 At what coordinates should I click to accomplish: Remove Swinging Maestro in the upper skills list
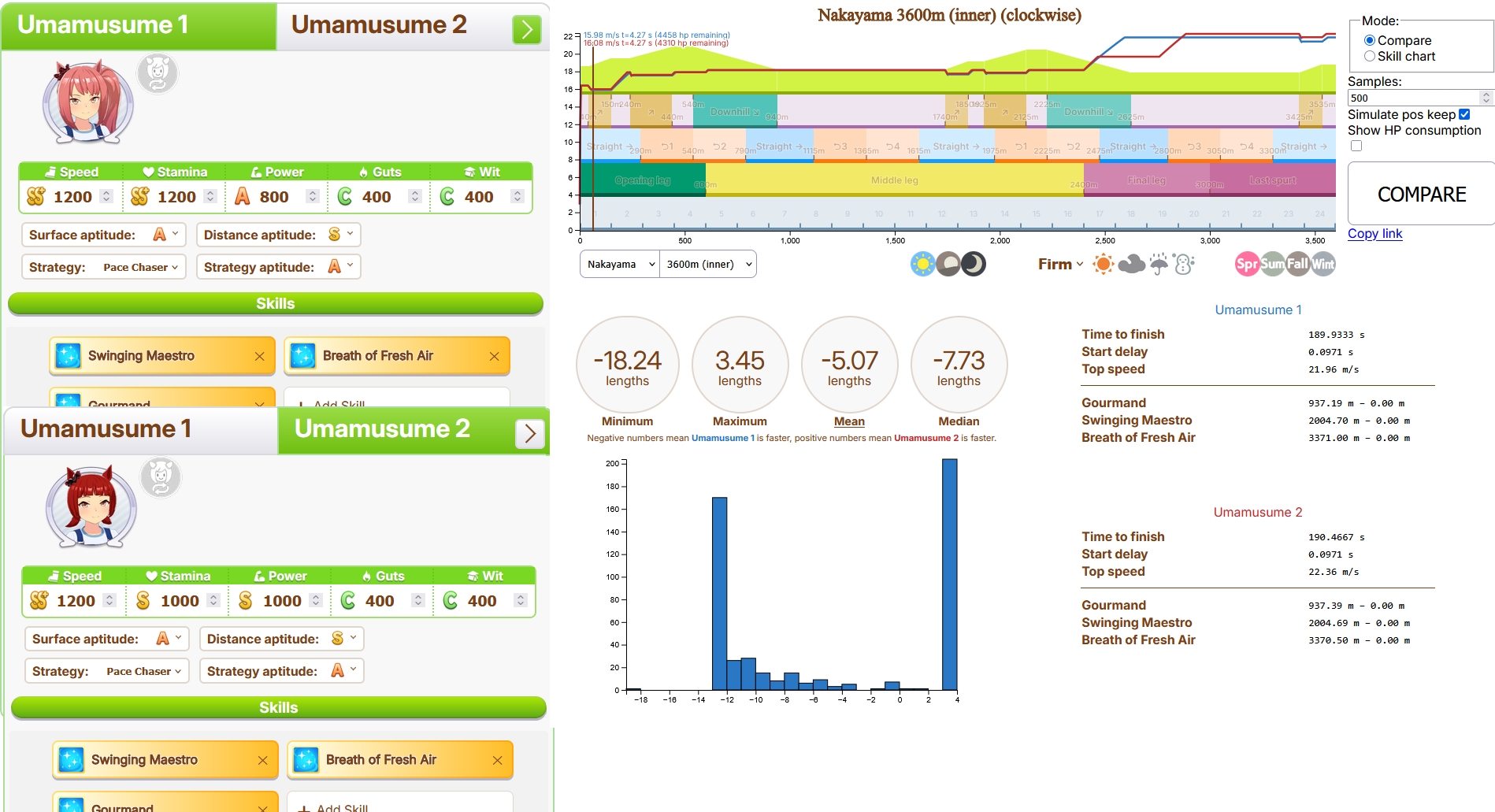point(259,356)
